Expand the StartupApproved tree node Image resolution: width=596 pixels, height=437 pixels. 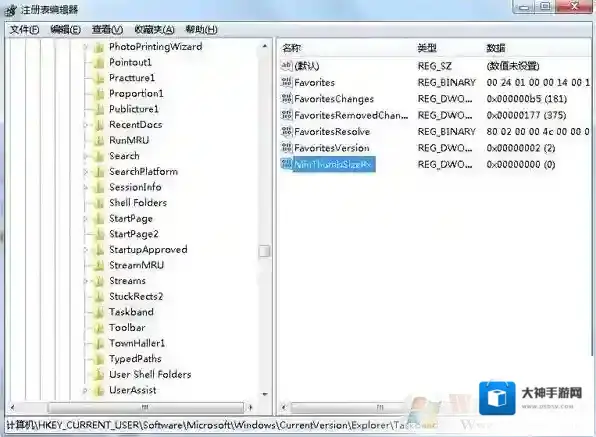coord(86,250)
